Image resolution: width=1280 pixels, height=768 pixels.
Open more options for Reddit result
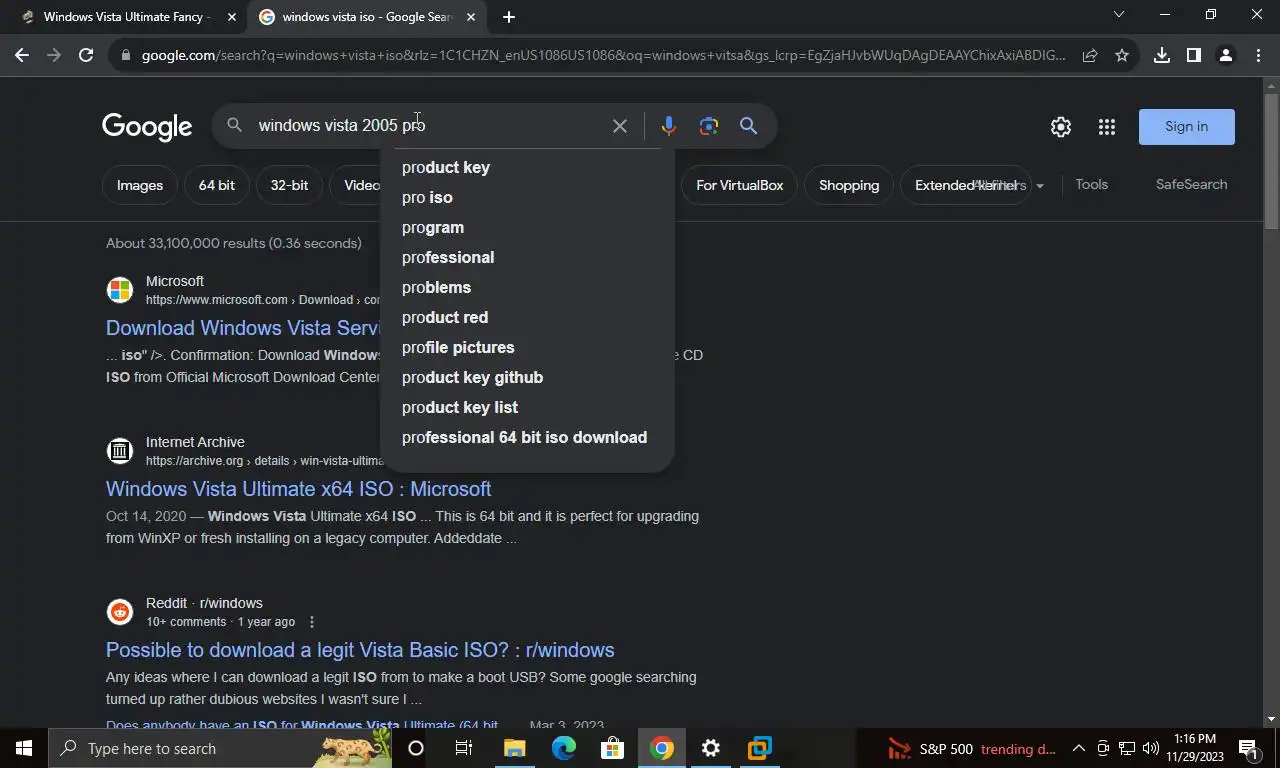click(312, 622)
